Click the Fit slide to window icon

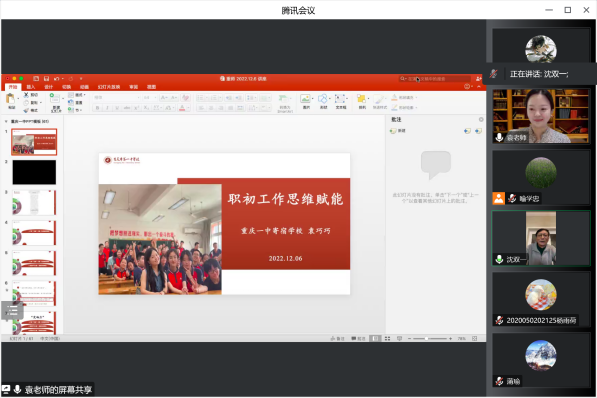pyautogui.click(x=474, y=338)
